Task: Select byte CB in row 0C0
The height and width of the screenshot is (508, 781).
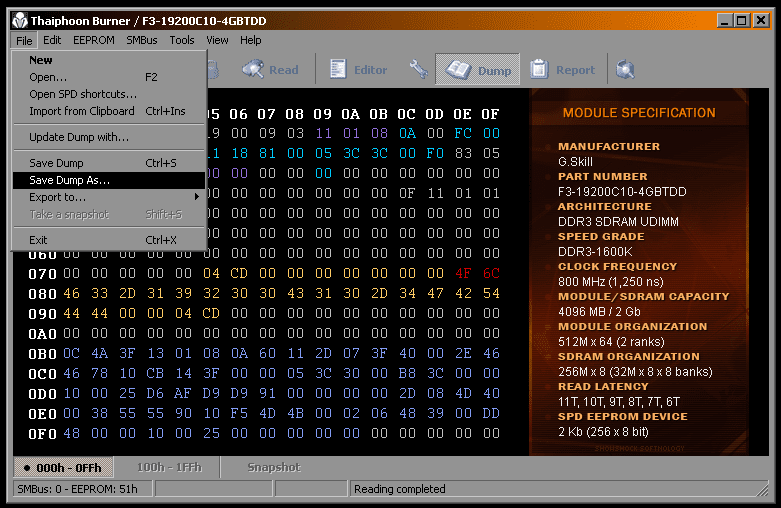Action: [155, 374]
